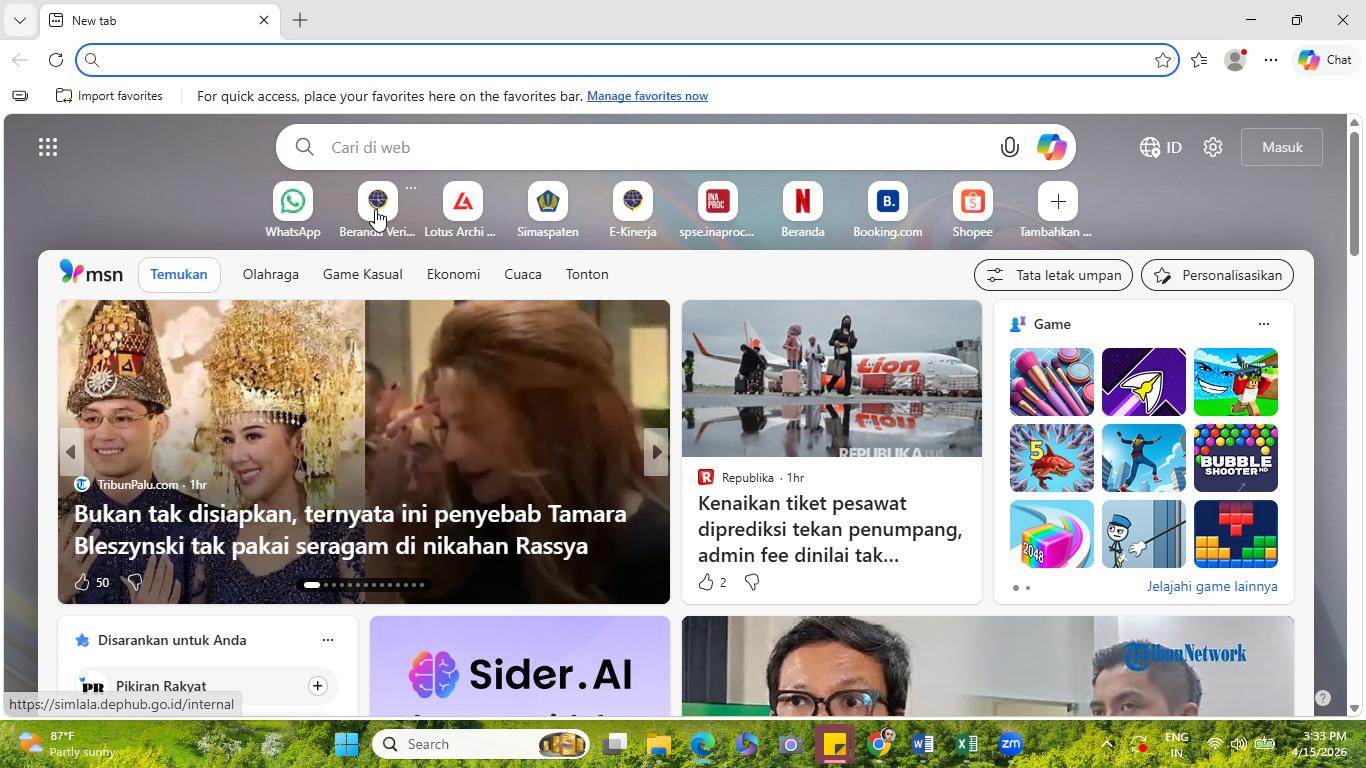Open the MSN apps grid launcher
The image size is (1366, 768).
click(48, 147)
